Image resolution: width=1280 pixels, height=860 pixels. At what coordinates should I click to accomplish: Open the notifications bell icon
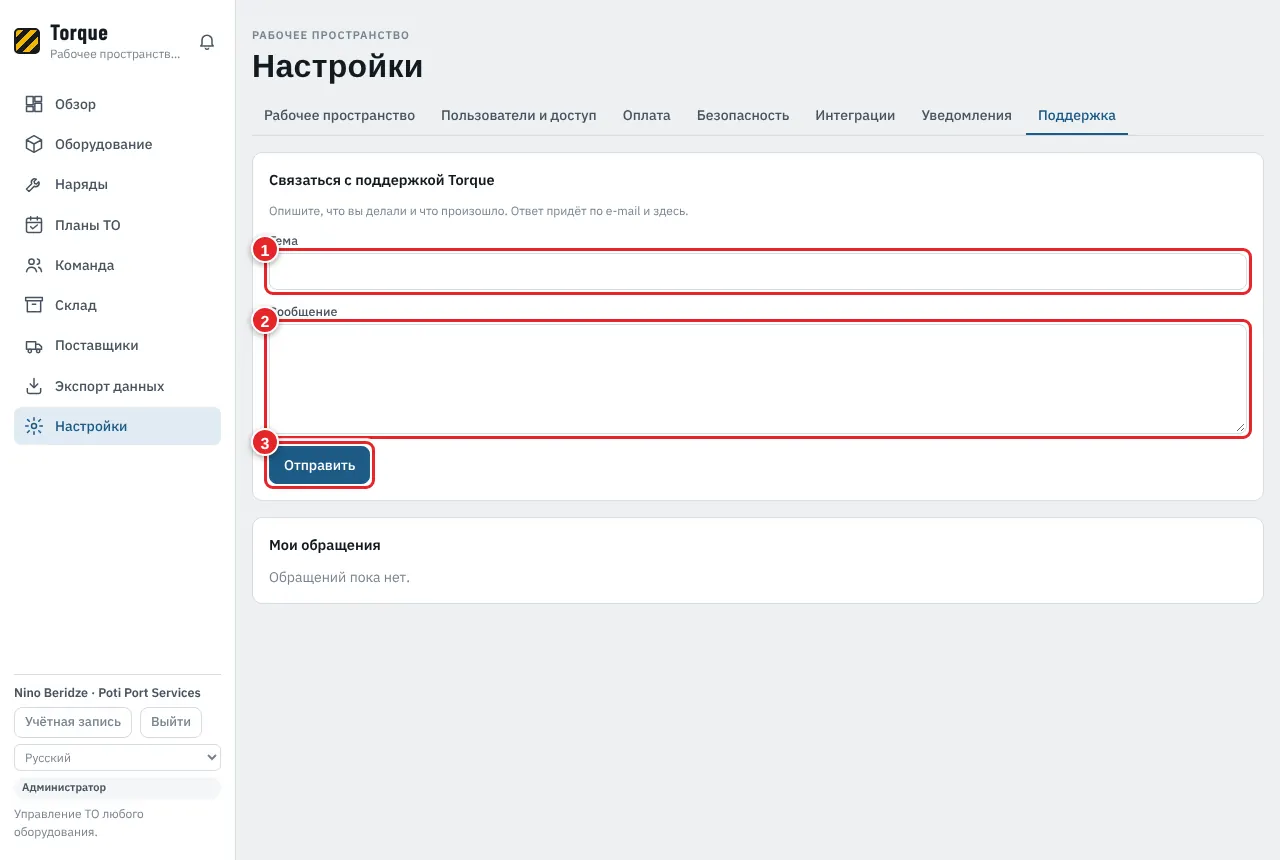click(207, 42)
